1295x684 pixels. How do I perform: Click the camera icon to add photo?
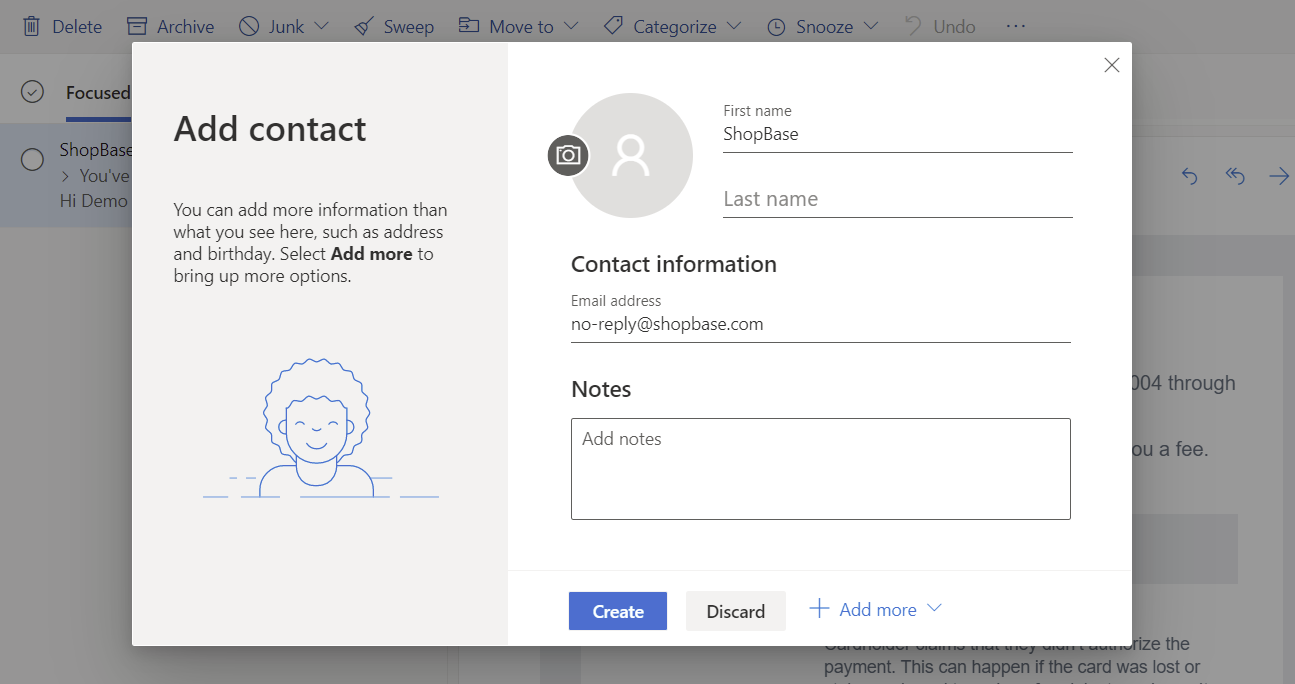[x=568, y=155]
